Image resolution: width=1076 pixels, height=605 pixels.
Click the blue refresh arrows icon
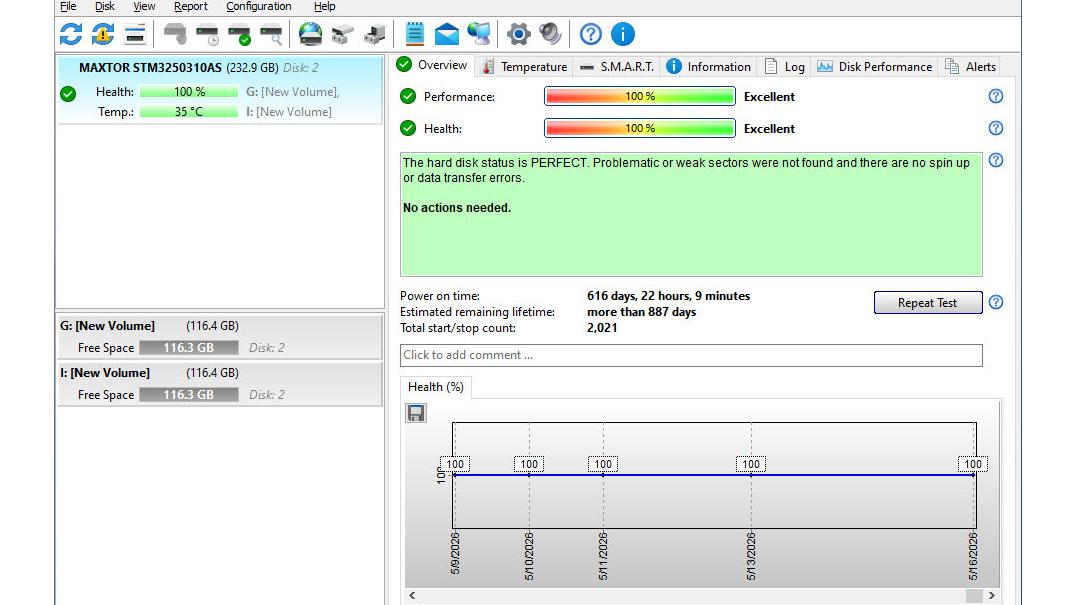(x=71, y=34)
